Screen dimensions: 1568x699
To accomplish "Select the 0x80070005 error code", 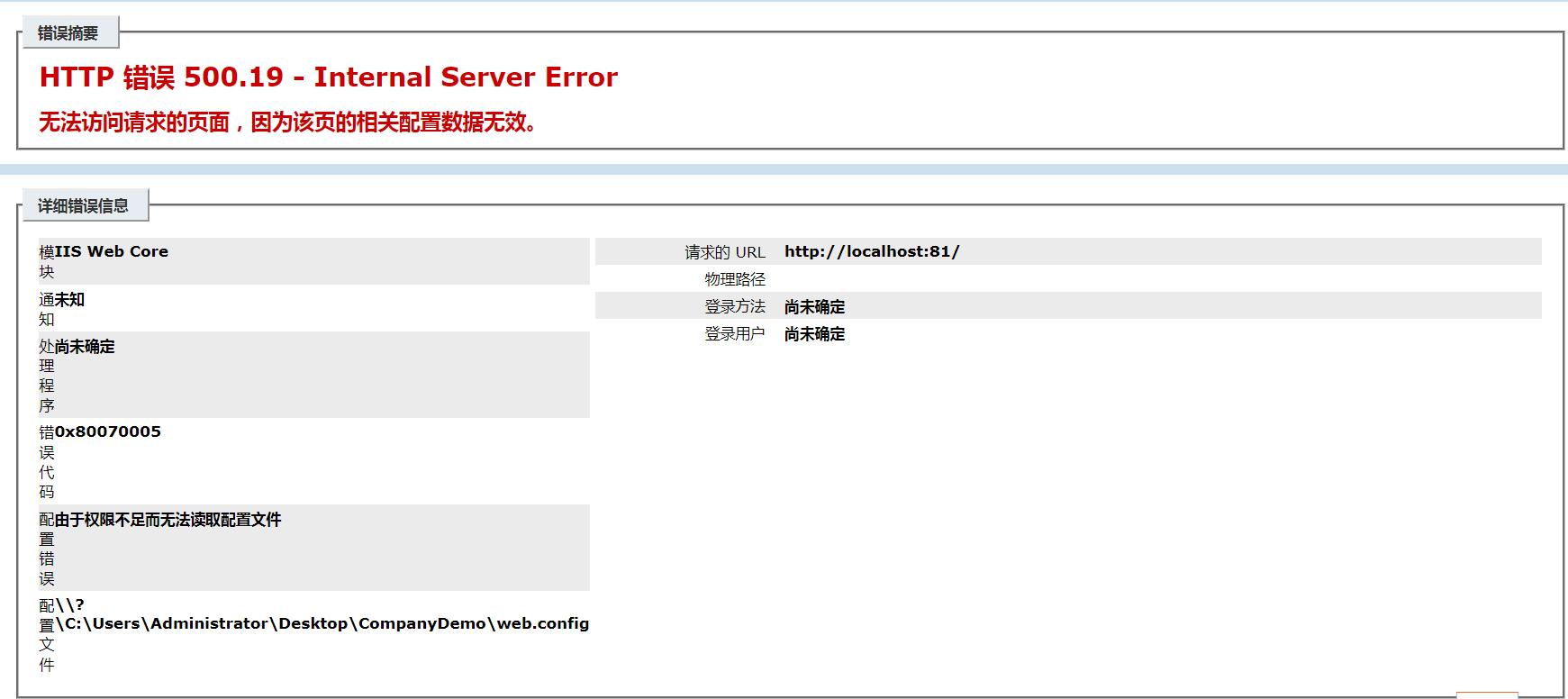I will tap(107, 431).
